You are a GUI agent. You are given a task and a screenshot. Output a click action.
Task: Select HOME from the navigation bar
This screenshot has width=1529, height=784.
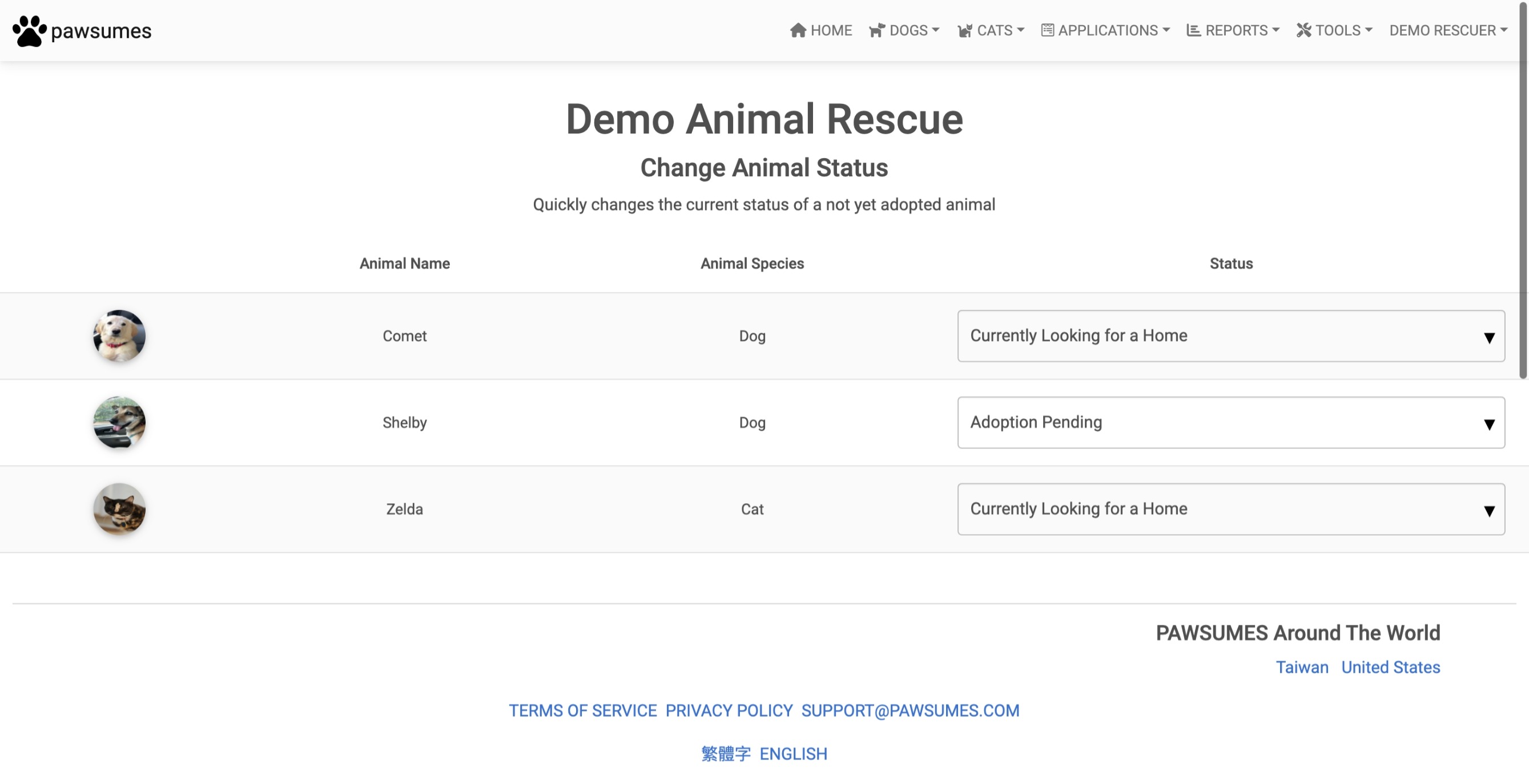pos(831,30)
